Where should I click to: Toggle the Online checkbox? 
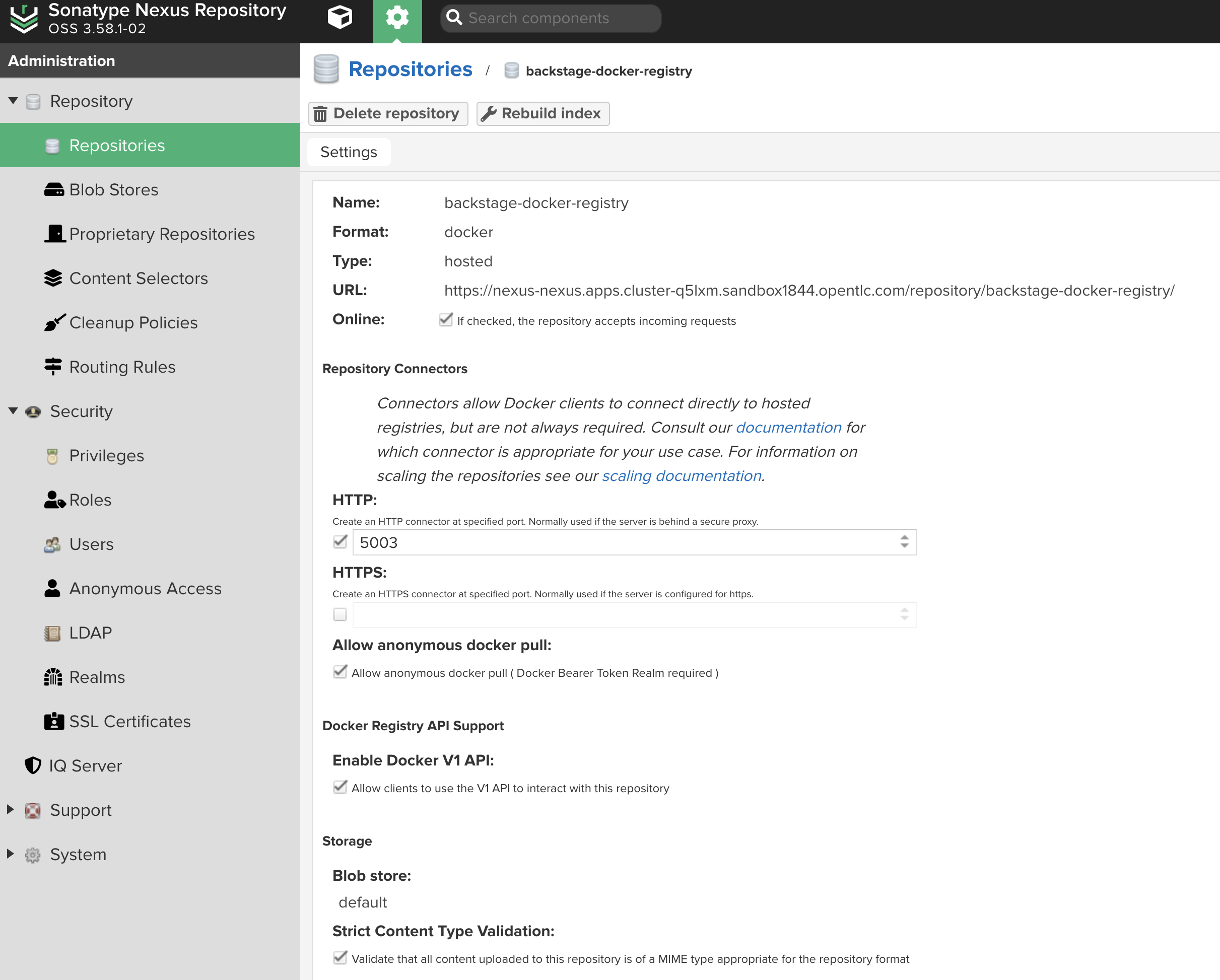(446, 320)
